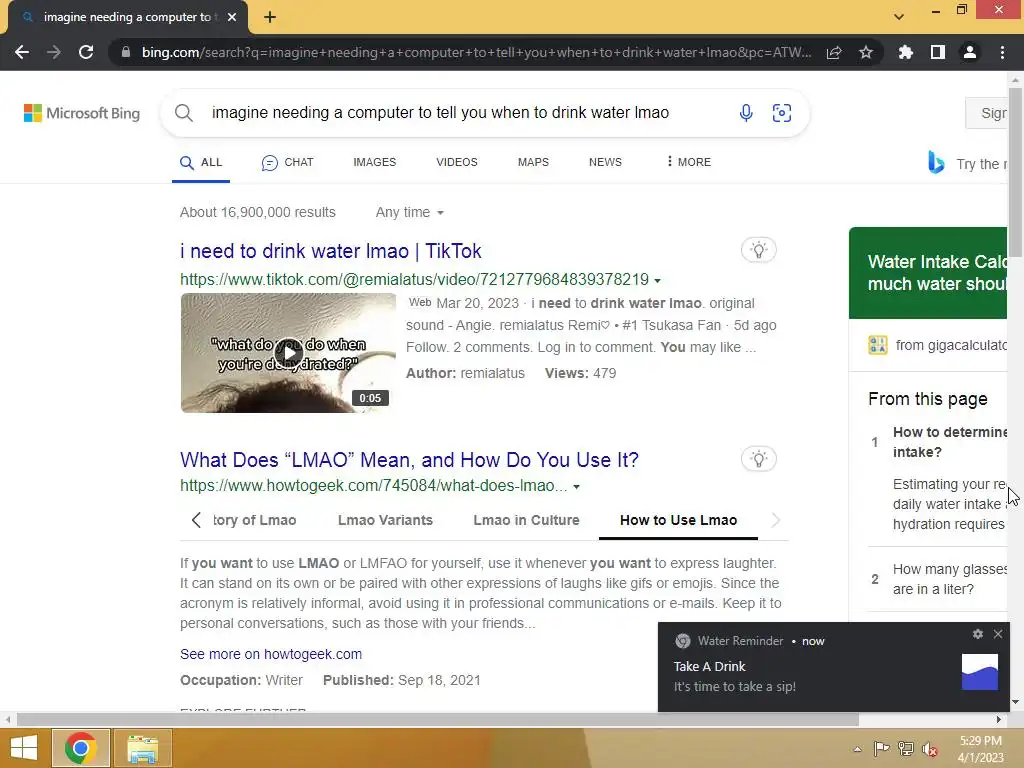Screen dimensions: 1024x768
Task: Switch to the NEWS tab
Action: tap(605, 162)
